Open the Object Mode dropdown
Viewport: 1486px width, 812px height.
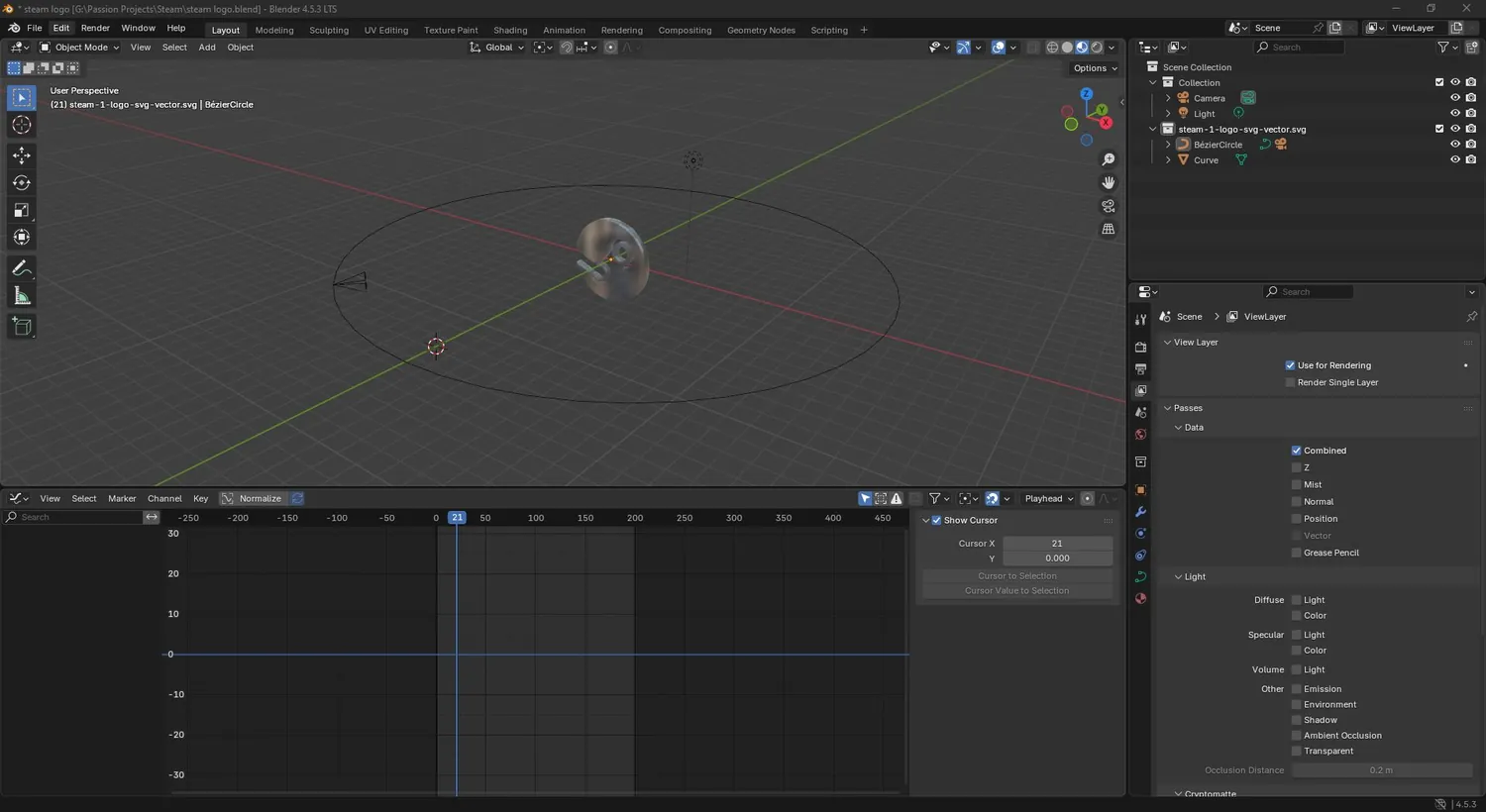click(79, 48)
